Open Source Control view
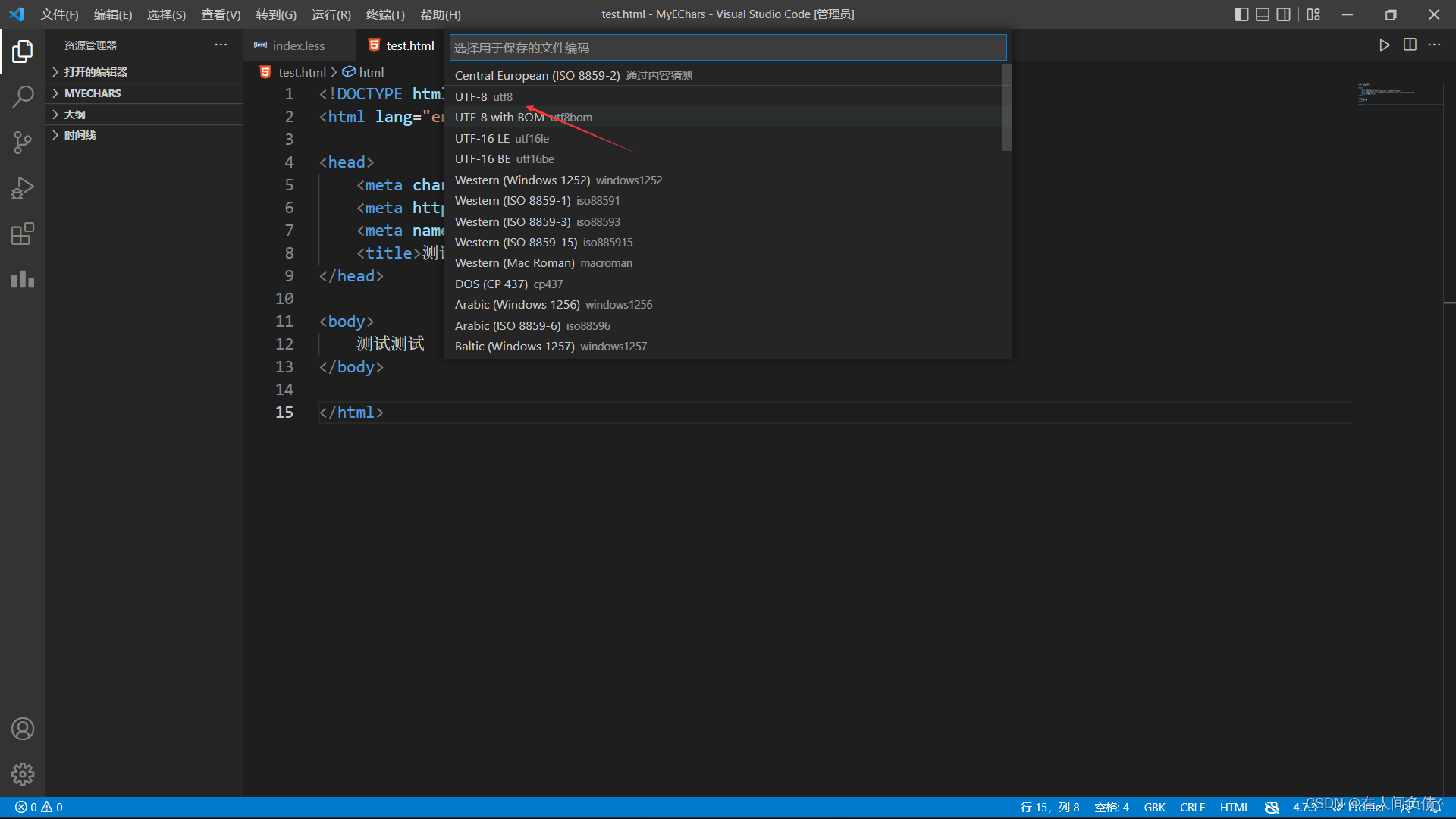 click(23, 143)
